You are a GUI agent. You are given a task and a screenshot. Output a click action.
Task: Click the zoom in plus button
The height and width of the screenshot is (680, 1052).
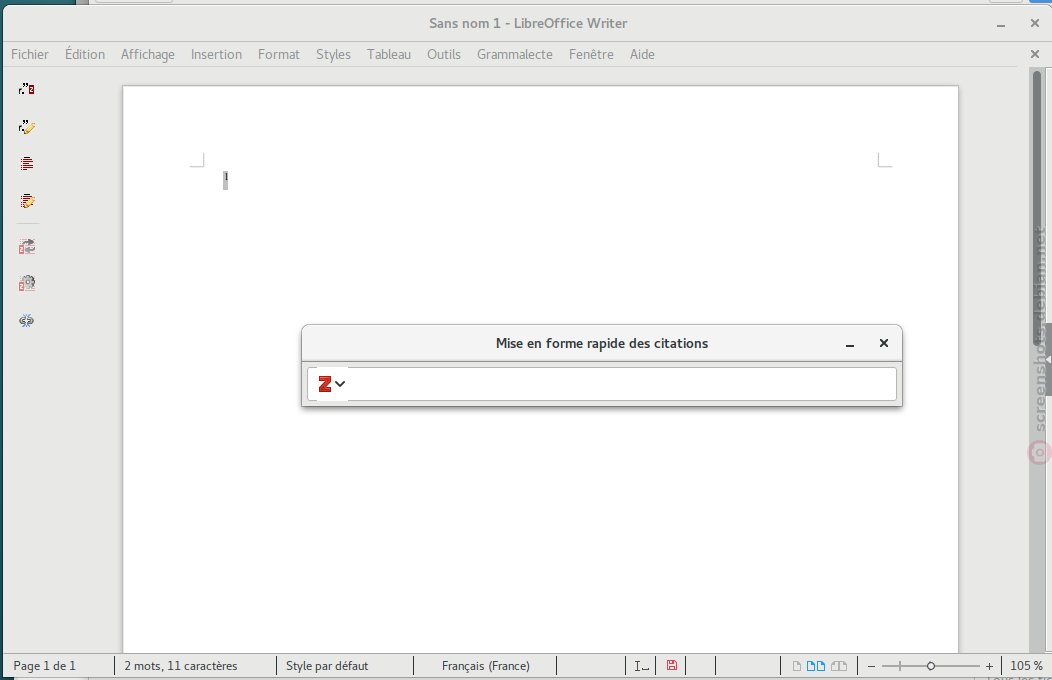989,666
